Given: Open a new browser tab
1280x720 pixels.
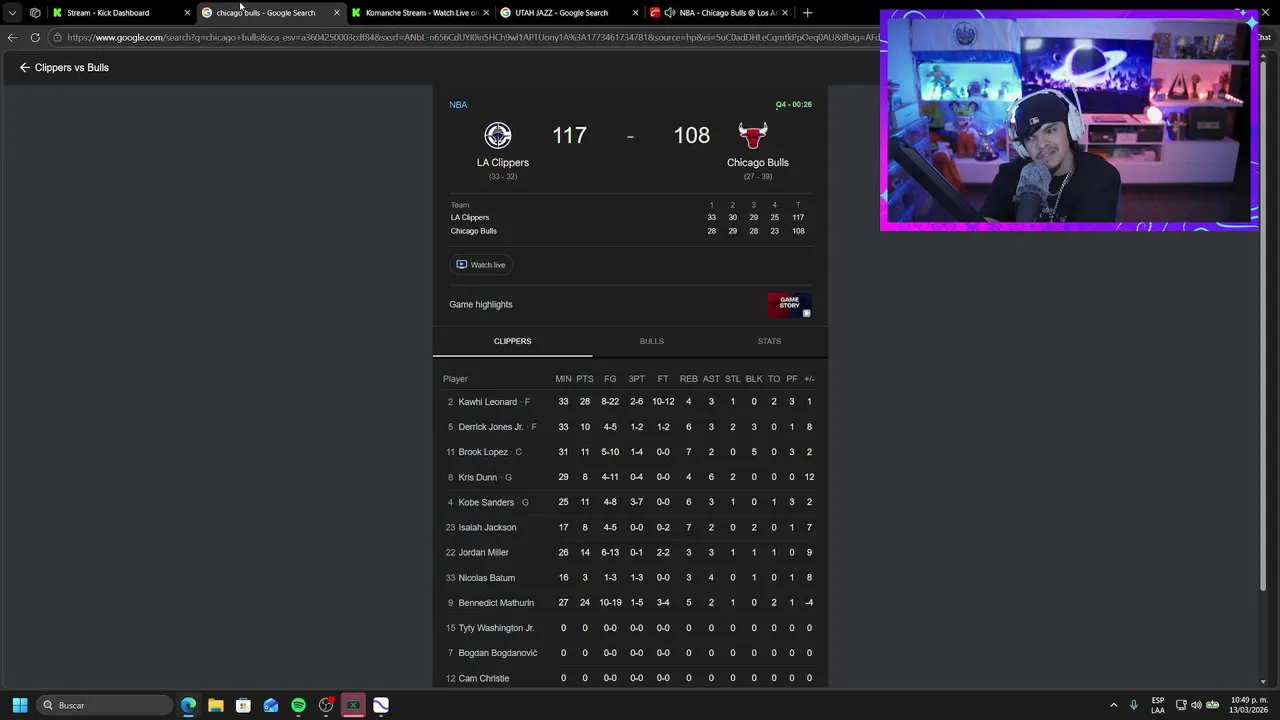Looking at the screenshot, I should [x=807, y=13].
